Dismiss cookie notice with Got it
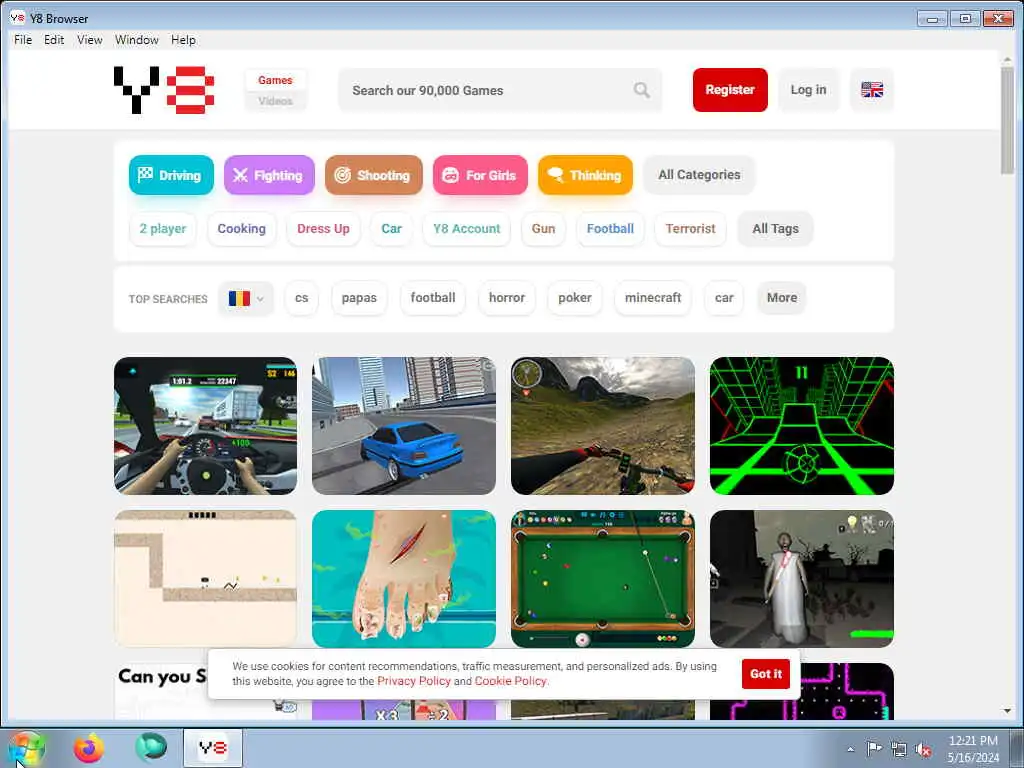This screenshot has height=768, width=1024. click(x=765, y=674)
